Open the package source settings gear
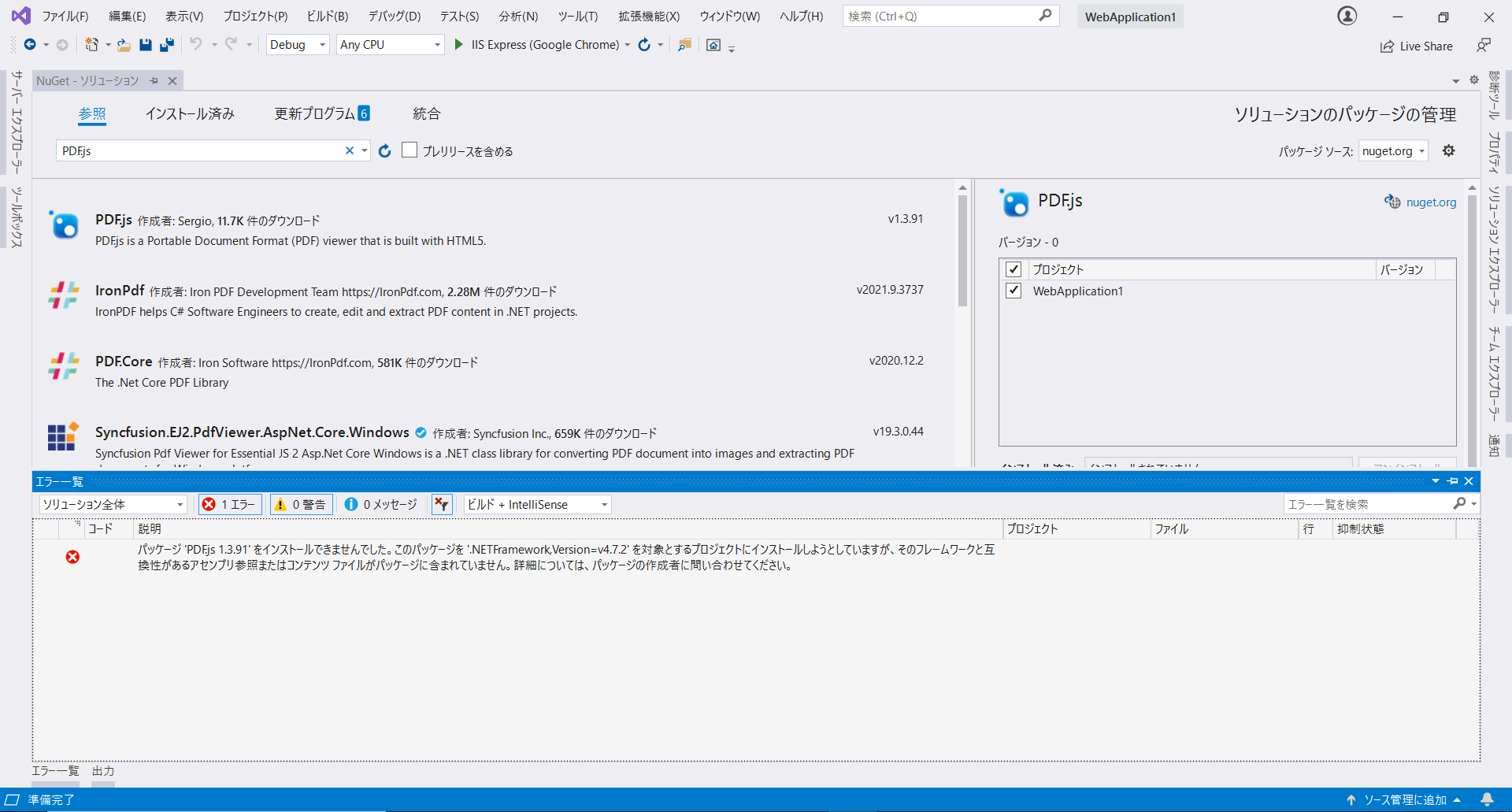 [1449, 150]
